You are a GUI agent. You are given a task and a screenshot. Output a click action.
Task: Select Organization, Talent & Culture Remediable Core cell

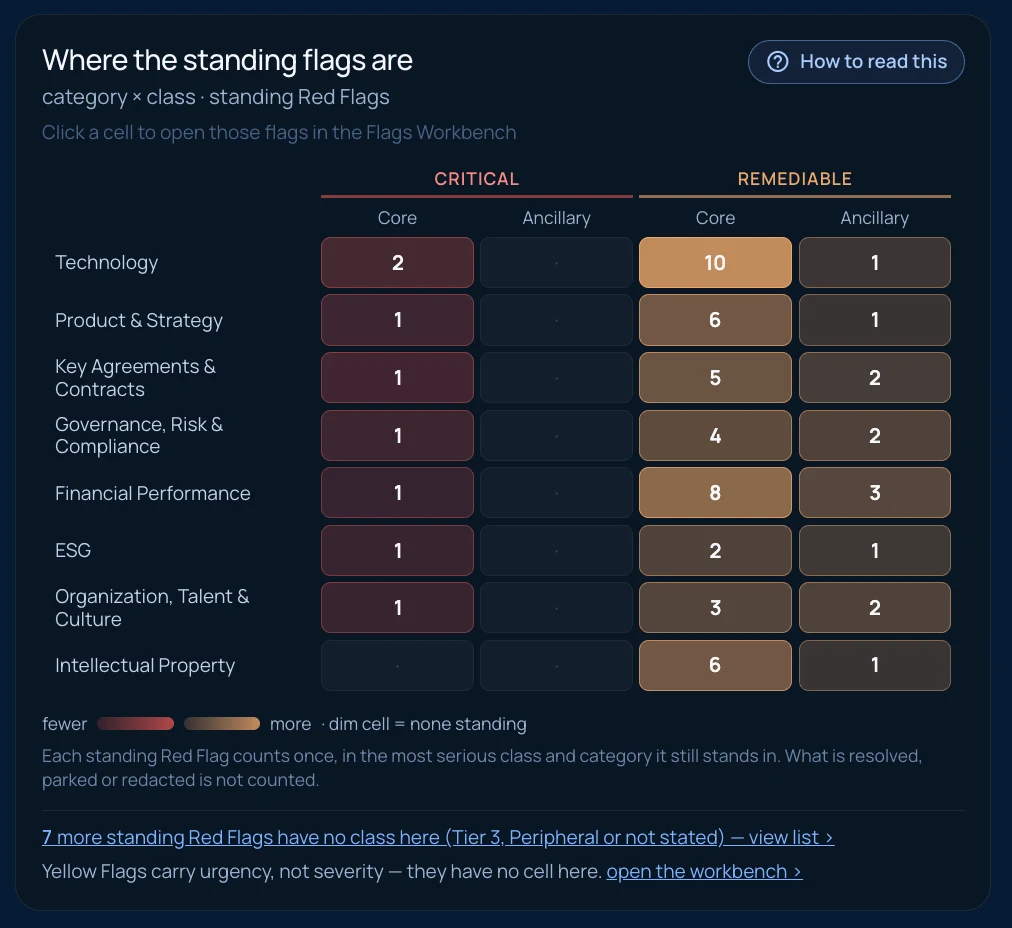coord(715,607)
